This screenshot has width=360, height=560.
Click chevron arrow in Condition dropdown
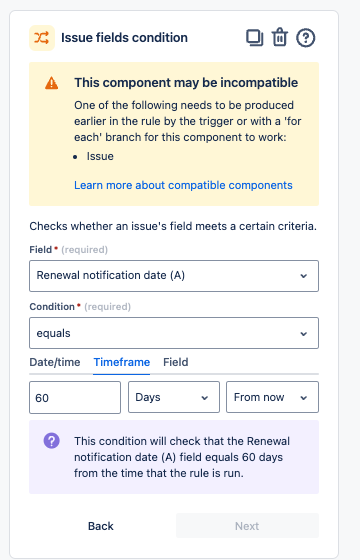tap(304, 334)
